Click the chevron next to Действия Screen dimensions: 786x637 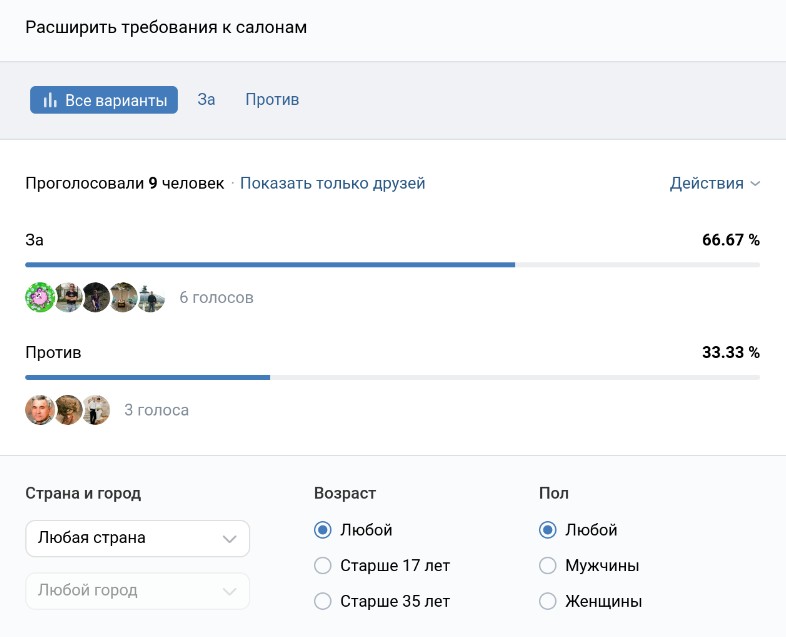click(x=755, y=184)
